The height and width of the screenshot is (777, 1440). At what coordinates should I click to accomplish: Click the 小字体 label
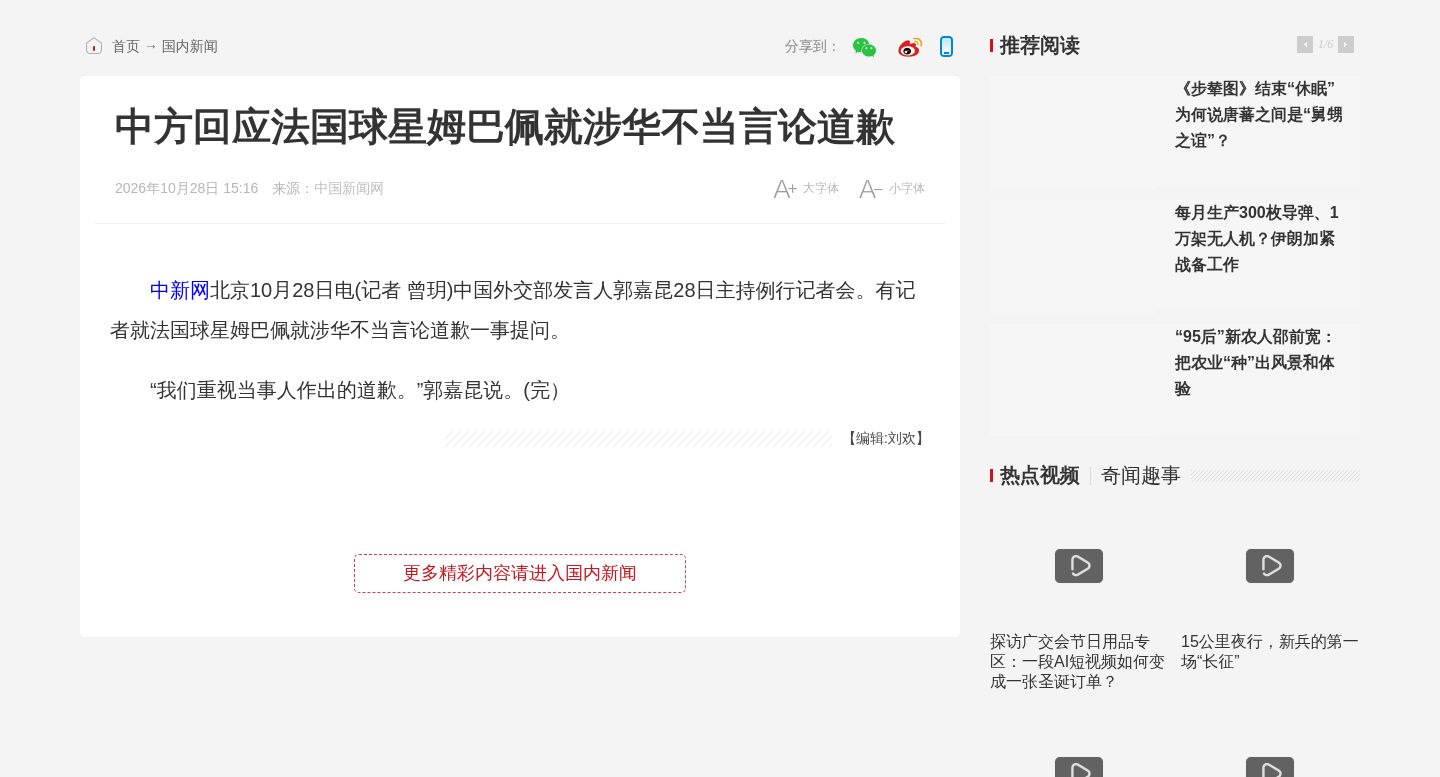coord(907,188)
